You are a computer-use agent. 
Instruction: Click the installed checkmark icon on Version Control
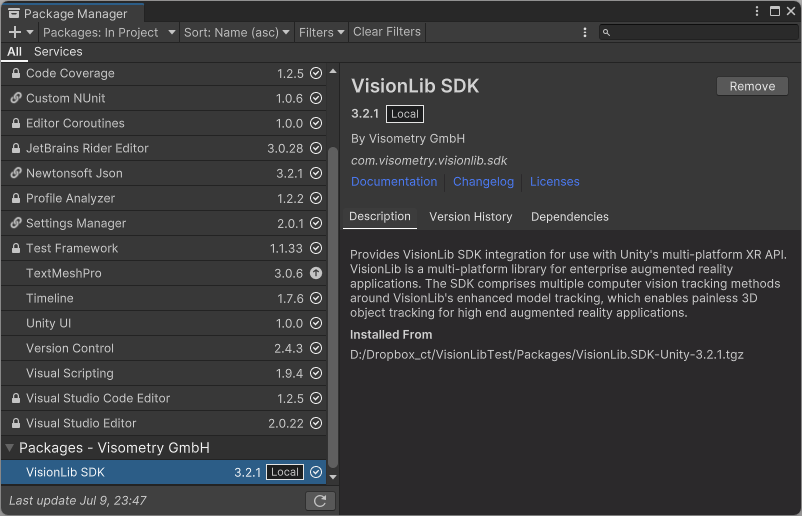point(316,348)
